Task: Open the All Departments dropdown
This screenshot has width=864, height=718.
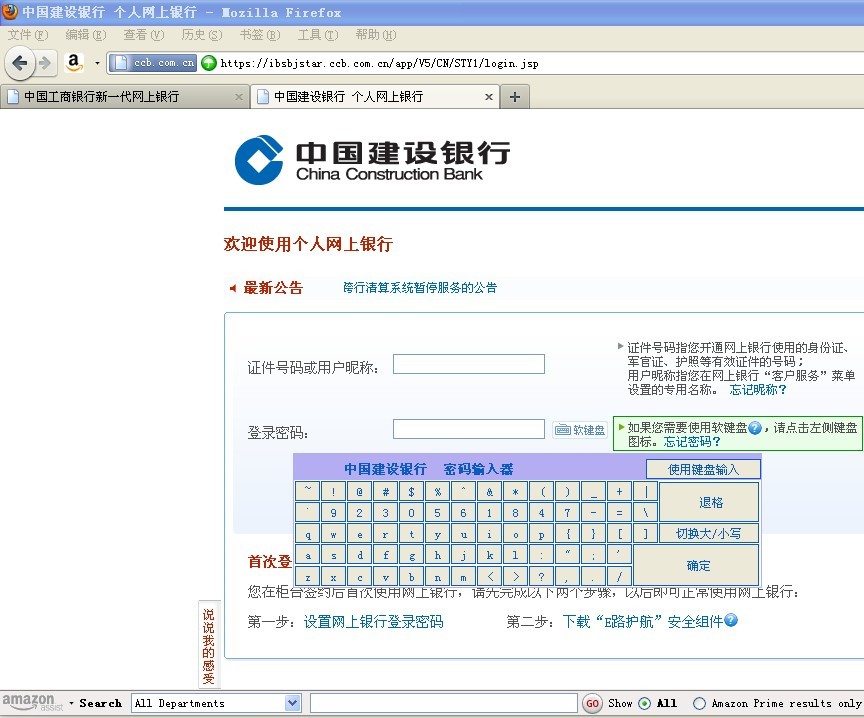Action: (x=216, y=703)
